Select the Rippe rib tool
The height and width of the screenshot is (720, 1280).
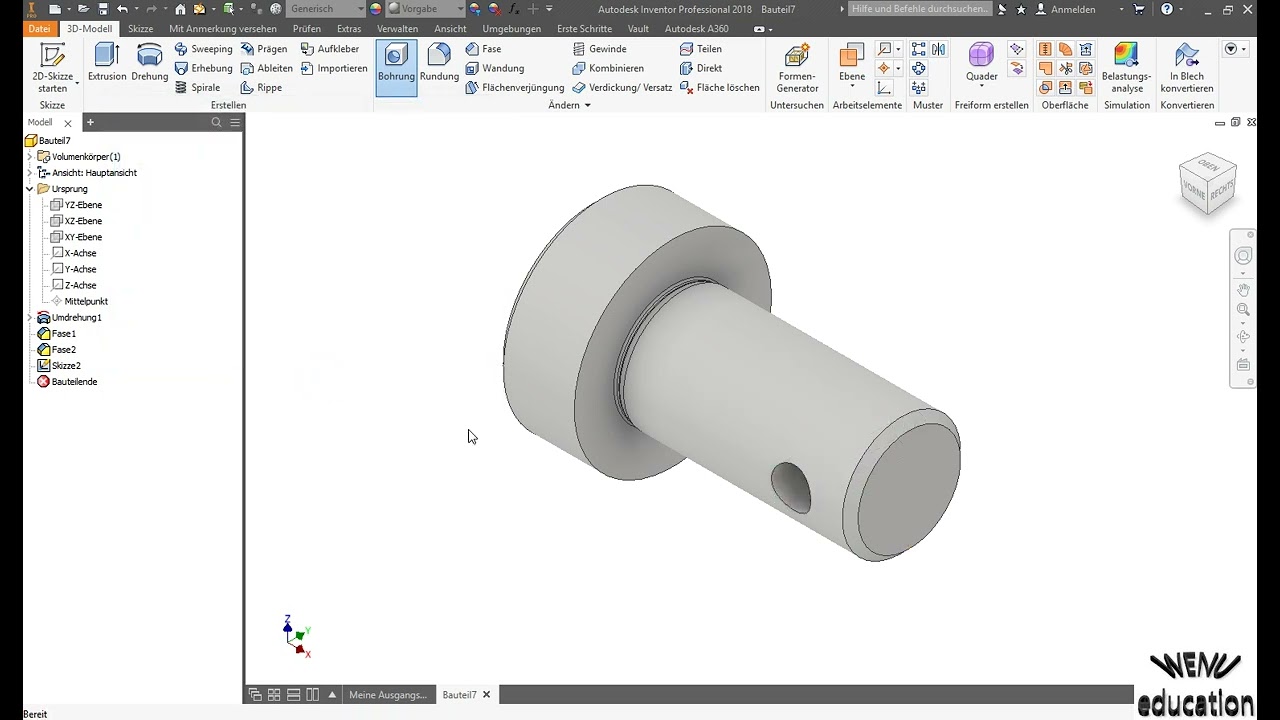coord(261,87)
